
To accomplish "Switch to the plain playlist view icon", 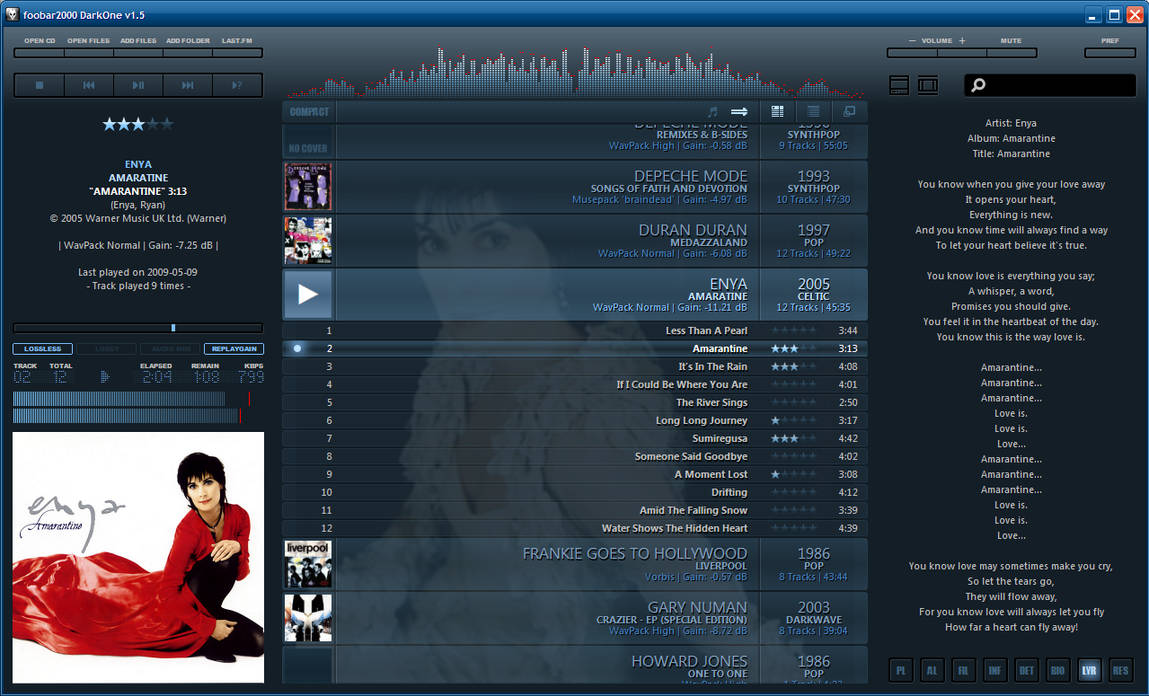I will [813, 111].
